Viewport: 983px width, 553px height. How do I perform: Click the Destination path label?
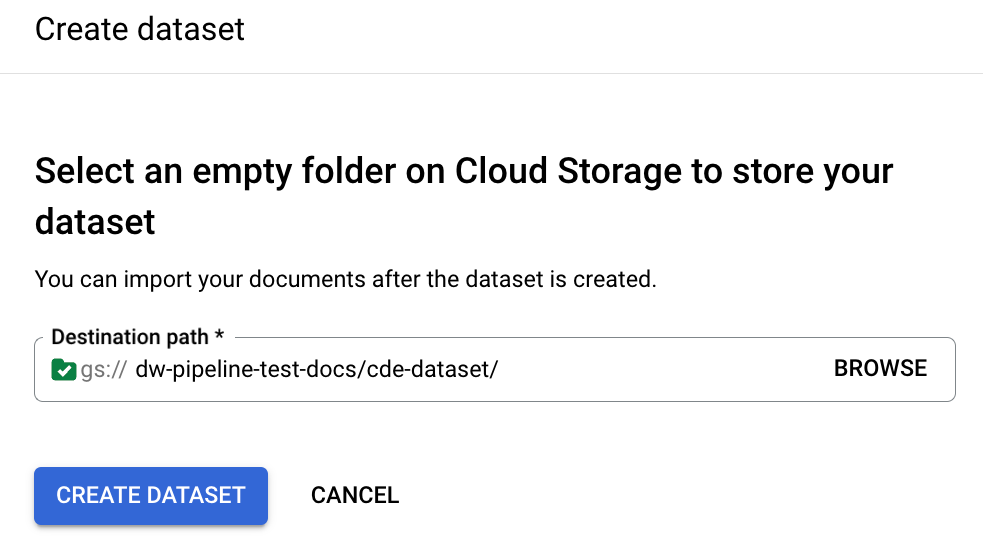130,337
